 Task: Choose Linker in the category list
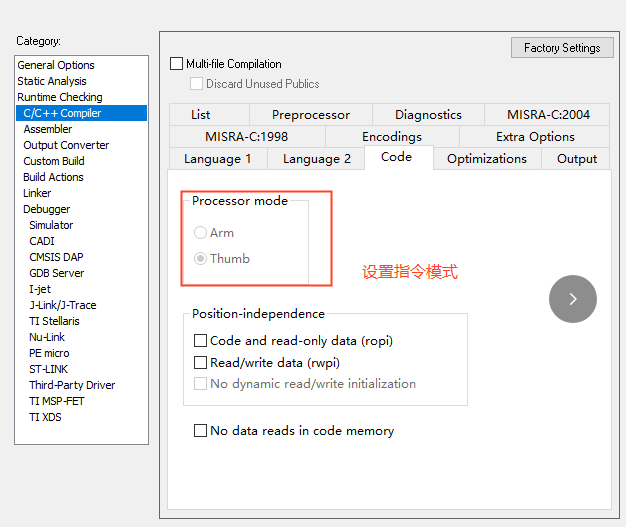[37, 193]
